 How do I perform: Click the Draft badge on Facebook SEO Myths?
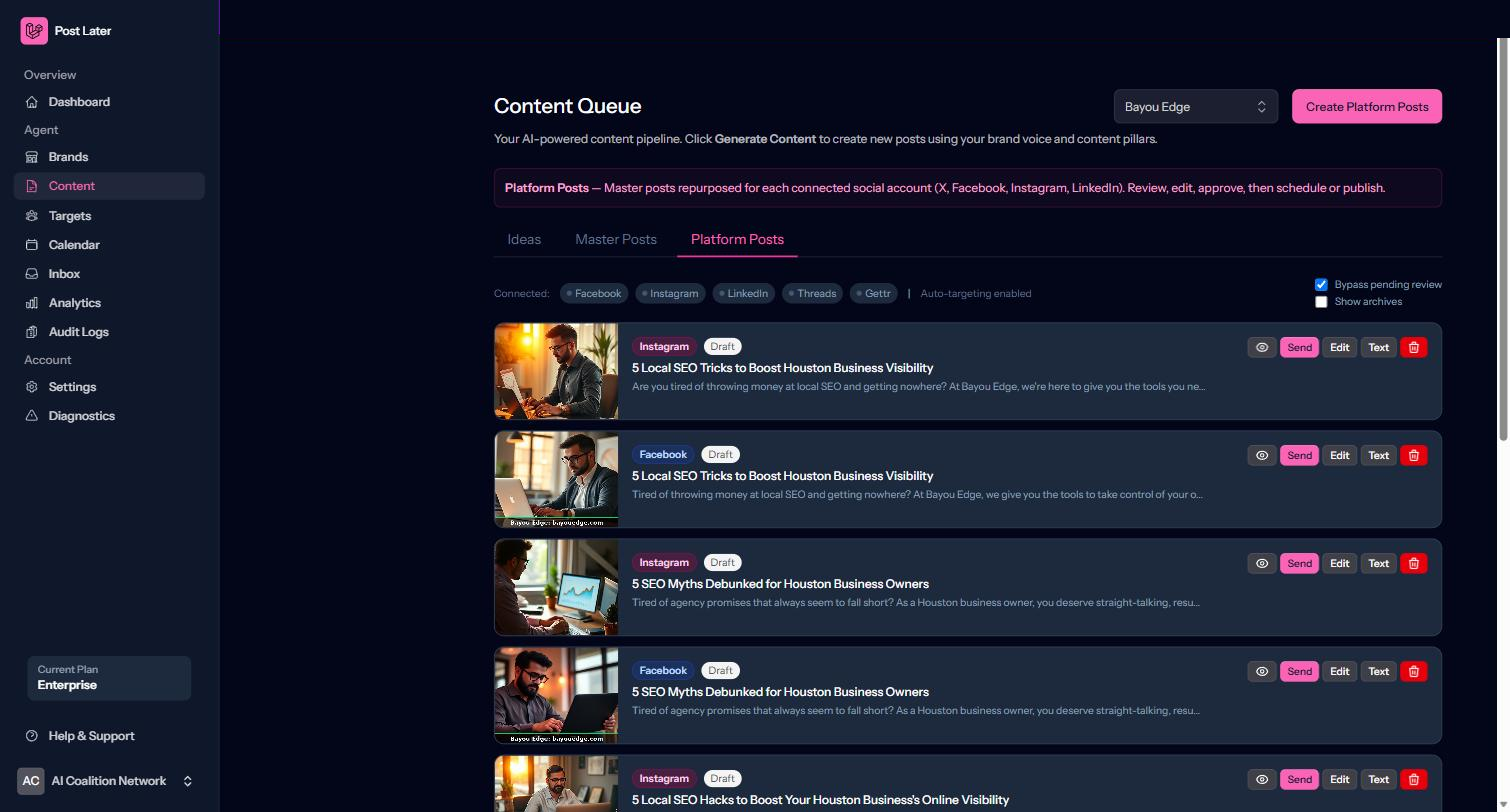coord(720,671)
